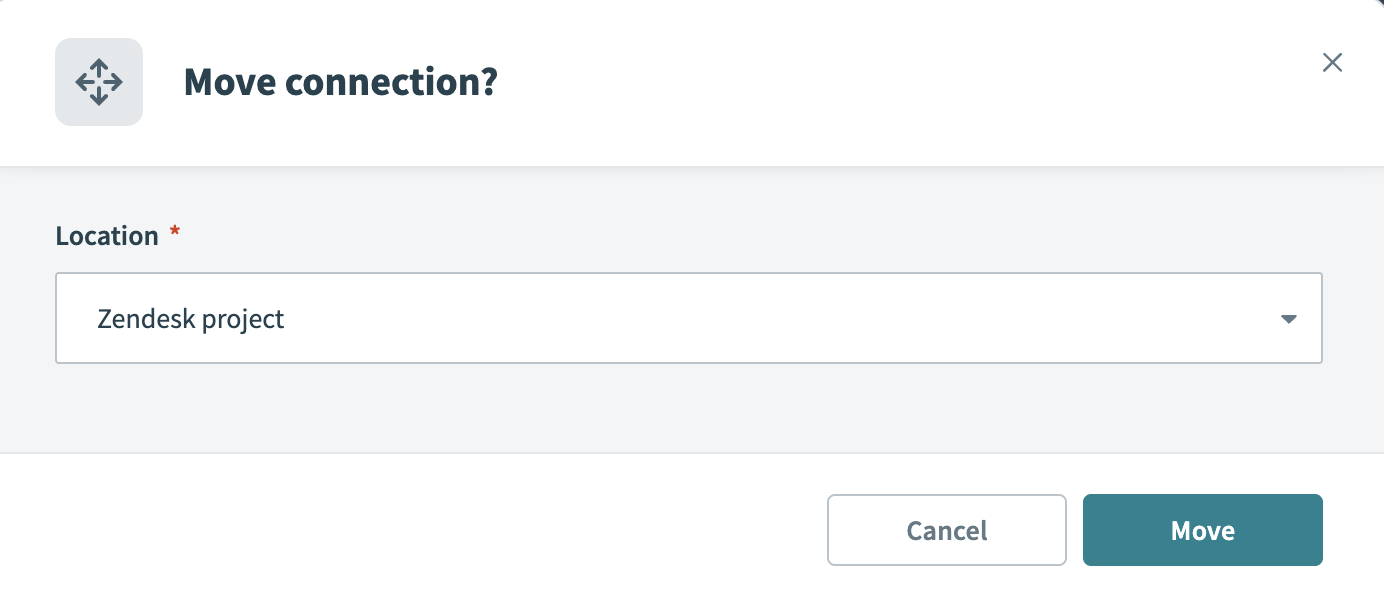Viewport: 1384px width, 594px height.
Task: Click the dropdown chevron on the Location field
Action: pos(1288,318)
